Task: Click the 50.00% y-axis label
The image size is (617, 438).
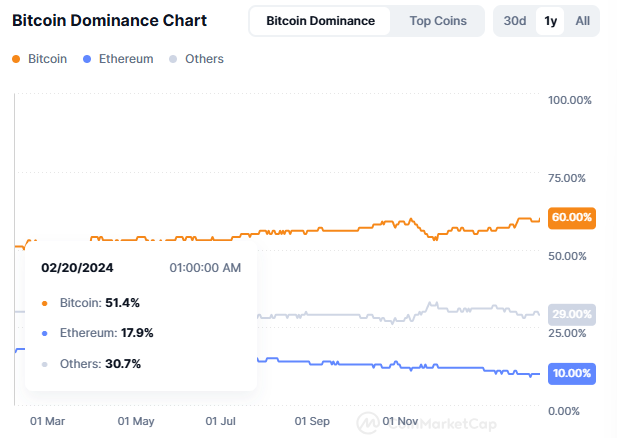Action: [x=567, y=257]
